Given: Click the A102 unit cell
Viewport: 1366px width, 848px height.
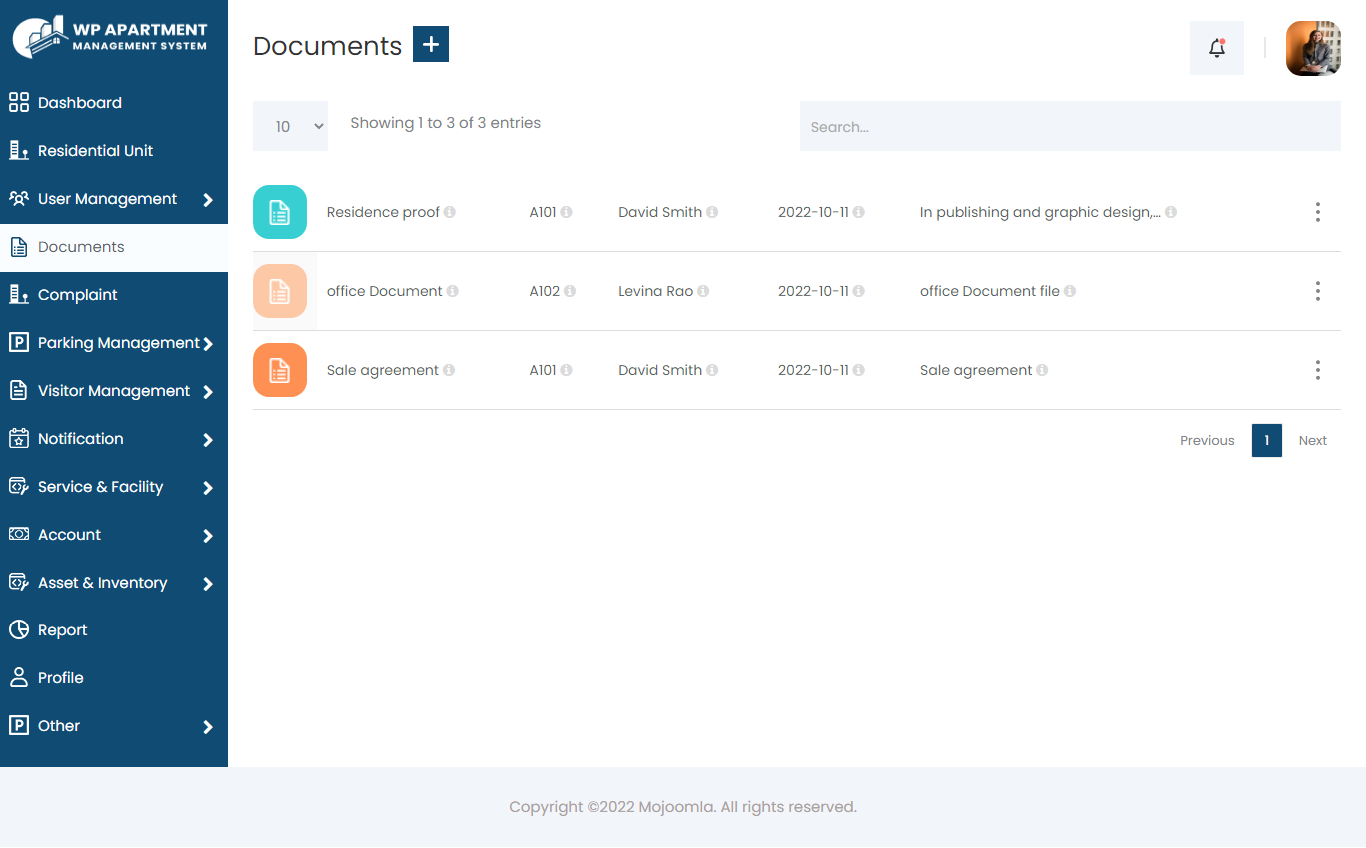Looking at the screenshot, I should coord(545,291).
